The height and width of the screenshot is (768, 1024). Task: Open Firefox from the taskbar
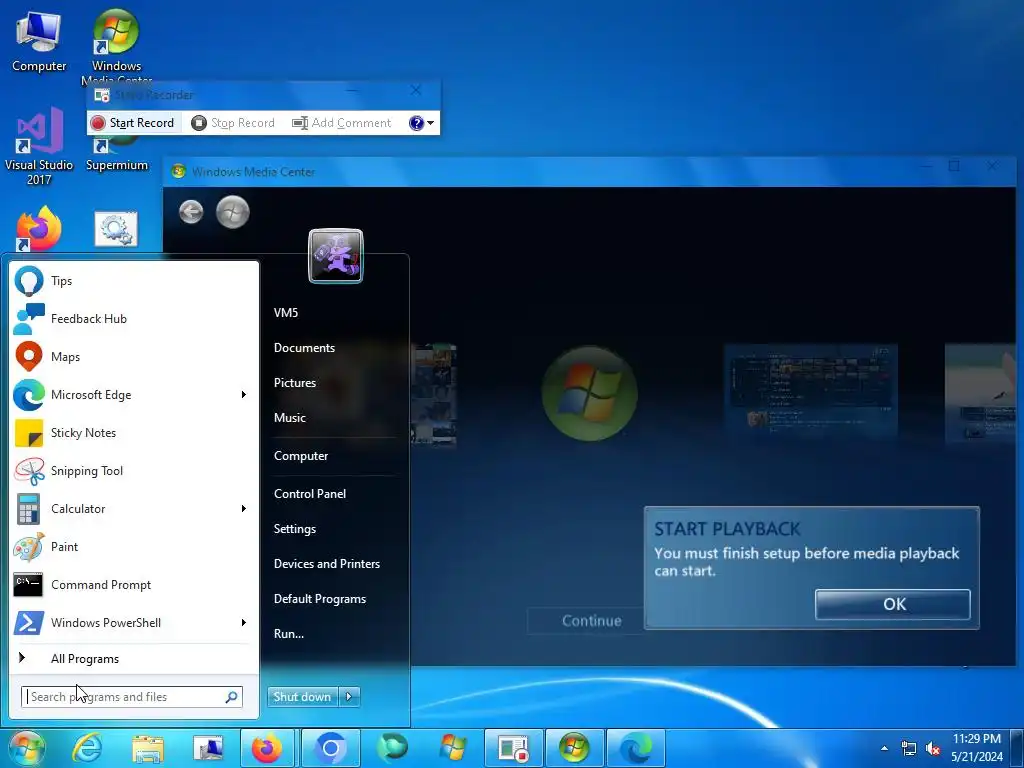tap(267, 748)
